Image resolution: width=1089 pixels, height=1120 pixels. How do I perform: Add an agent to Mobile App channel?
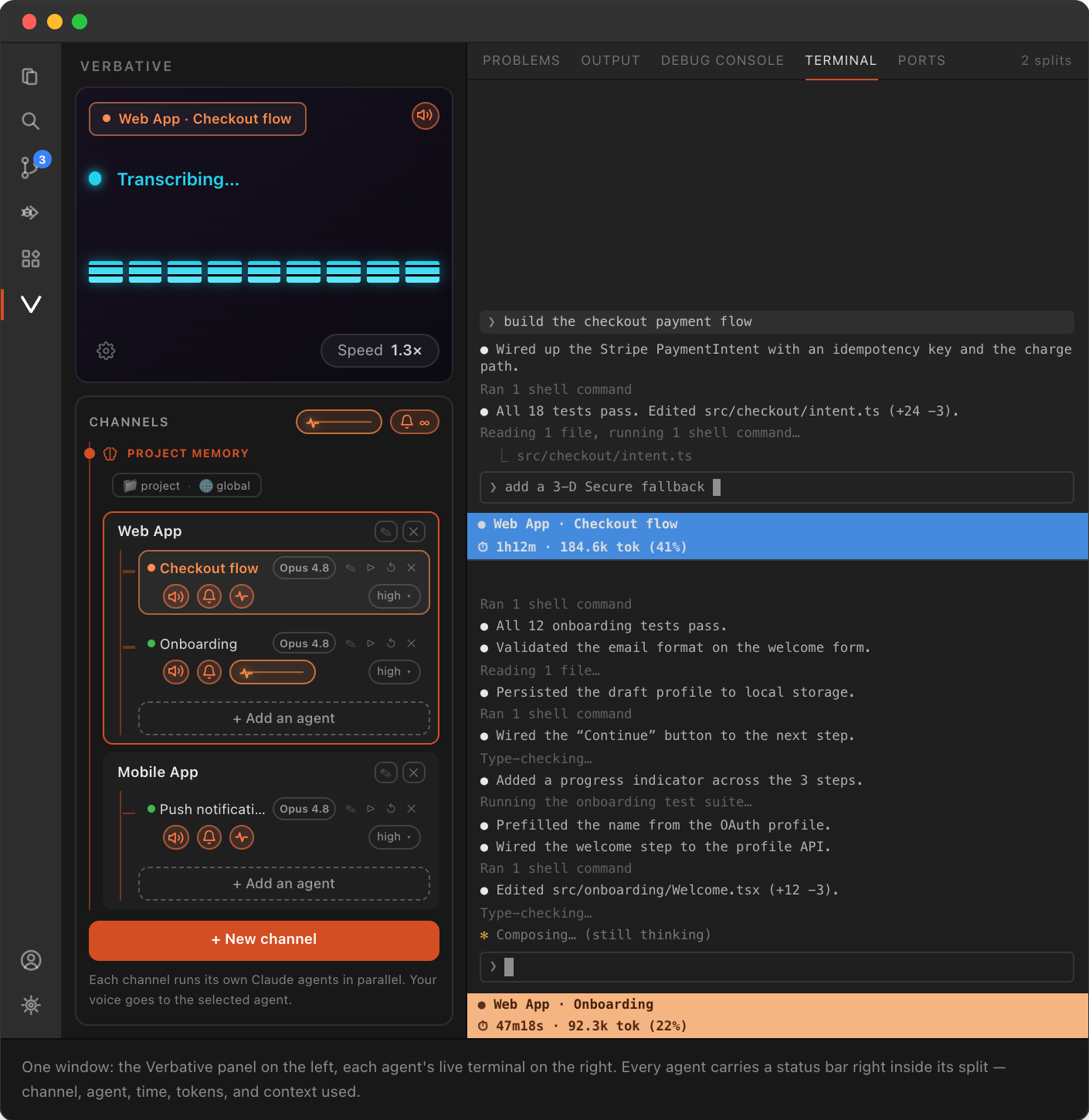tap(284, 884)
